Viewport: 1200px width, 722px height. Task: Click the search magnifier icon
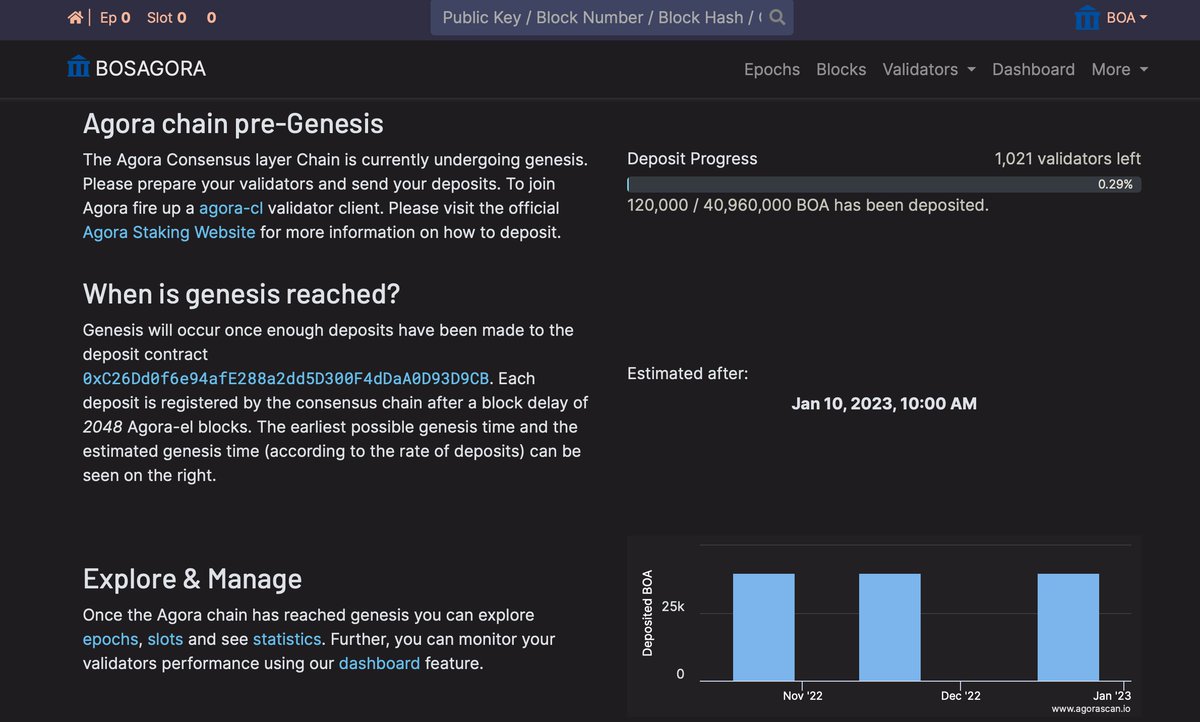point(777,18)
